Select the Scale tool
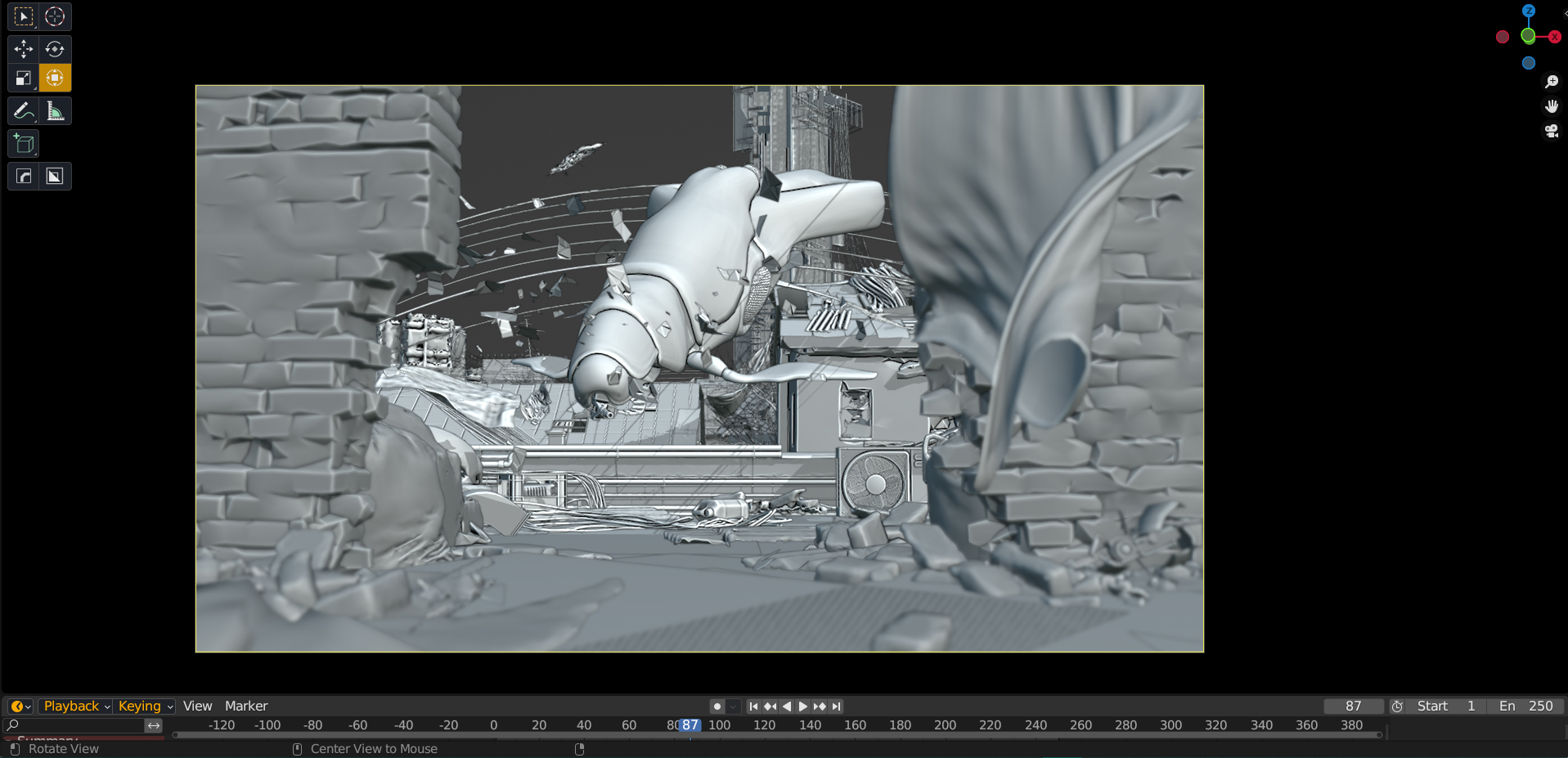This screenshot has width=1568, height=758. point(23,78)
